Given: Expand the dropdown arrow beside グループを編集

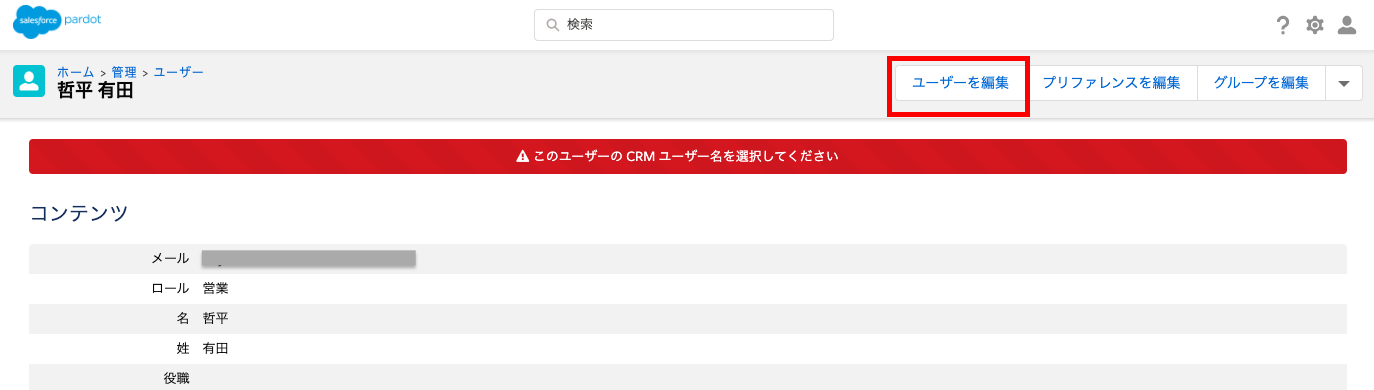Looking at the screenshot, I should [x=1343, y=84].
